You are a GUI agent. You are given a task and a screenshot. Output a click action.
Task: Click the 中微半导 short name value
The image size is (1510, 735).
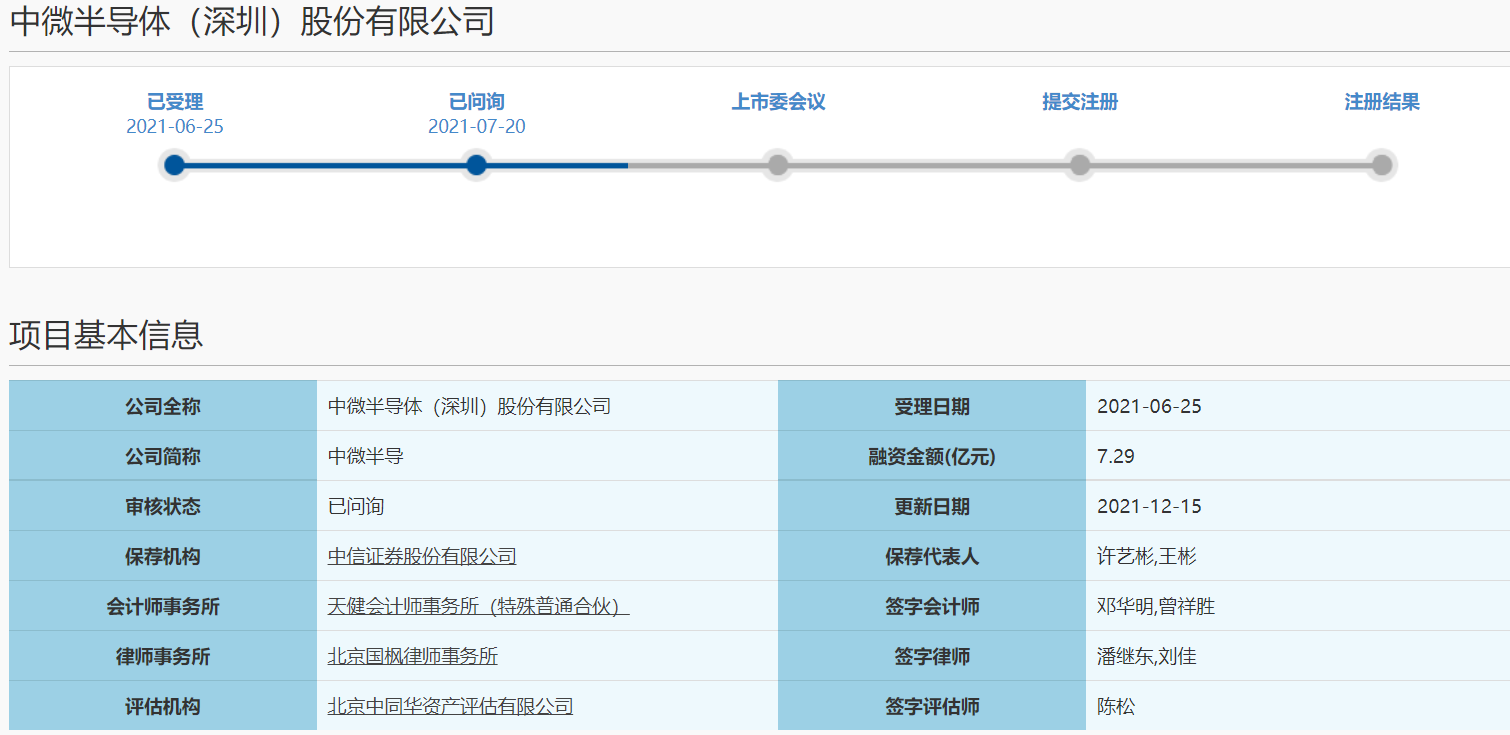point(366,457)
